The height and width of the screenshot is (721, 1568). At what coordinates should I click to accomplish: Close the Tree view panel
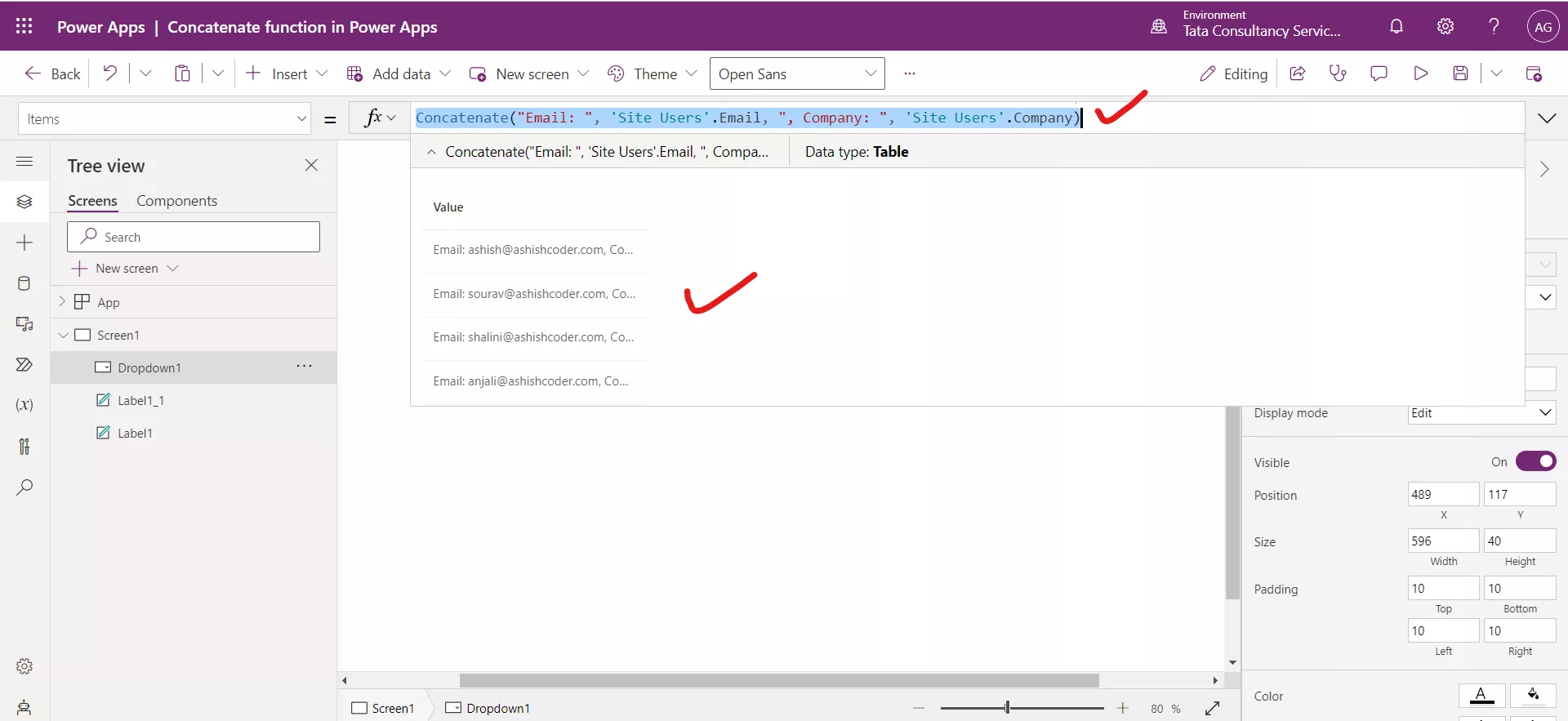(x=311, y=165)
